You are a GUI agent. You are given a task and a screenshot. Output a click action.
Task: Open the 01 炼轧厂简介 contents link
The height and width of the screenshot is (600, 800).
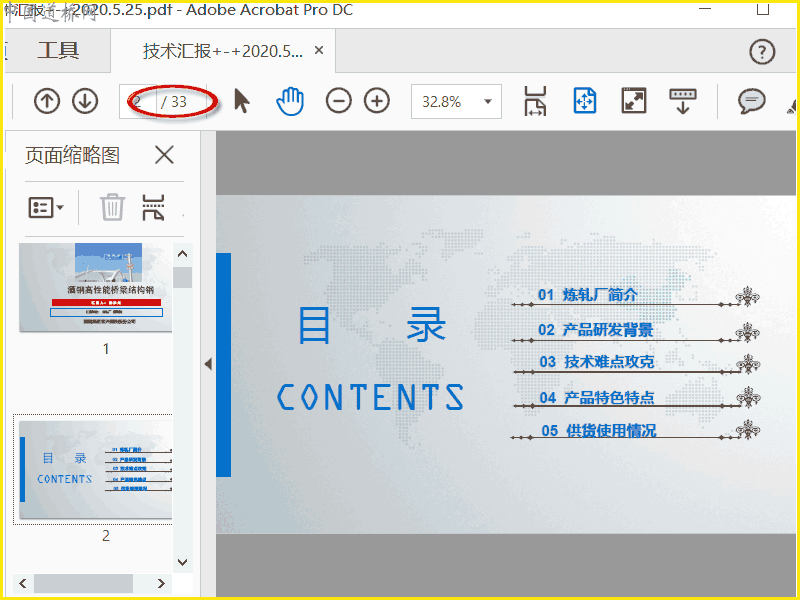point(588,294)
